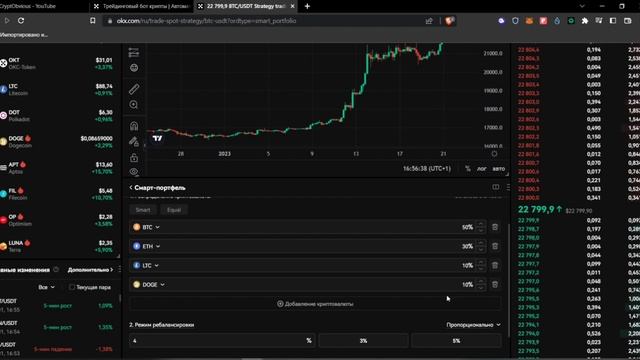
Task: Open the Импортировано bookmarks folder
Action: (24, 35)
